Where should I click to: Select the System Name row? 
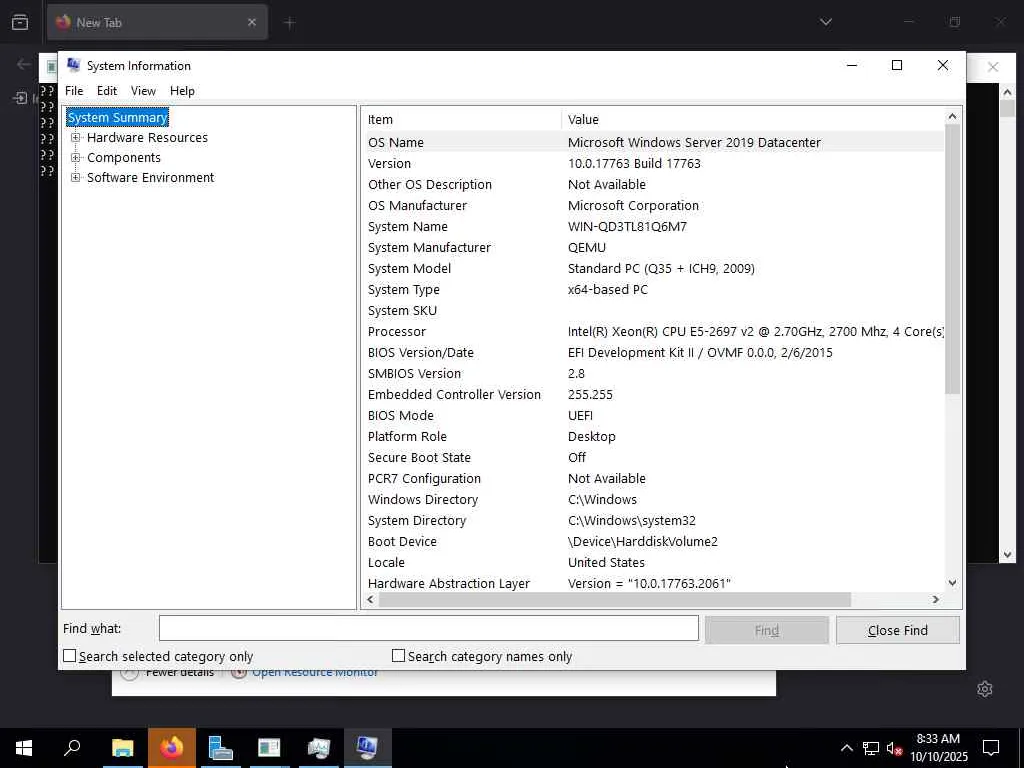(653, 227)
